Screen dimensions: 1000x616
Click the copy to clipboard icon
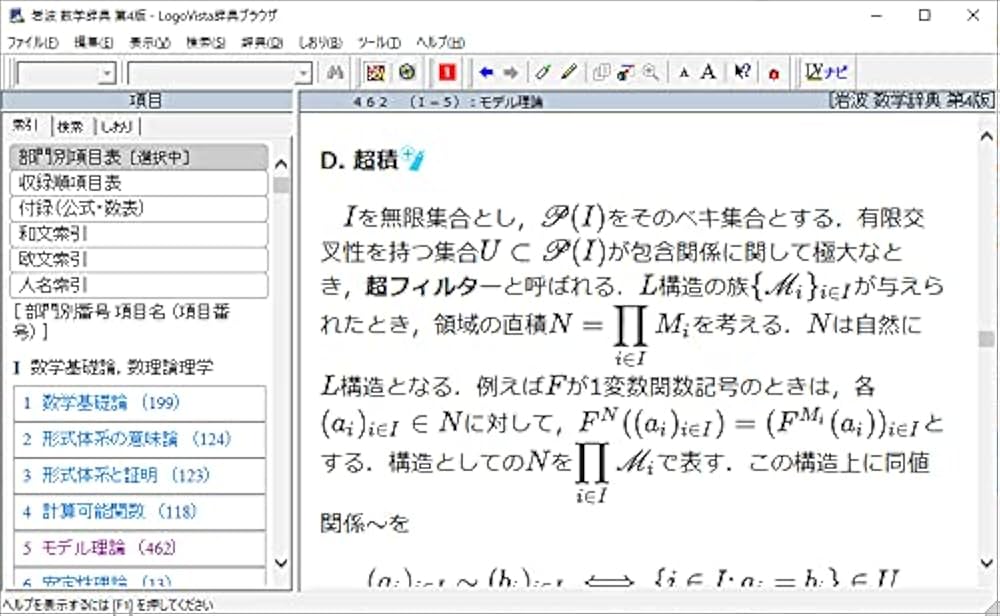(x=600, y=72)
